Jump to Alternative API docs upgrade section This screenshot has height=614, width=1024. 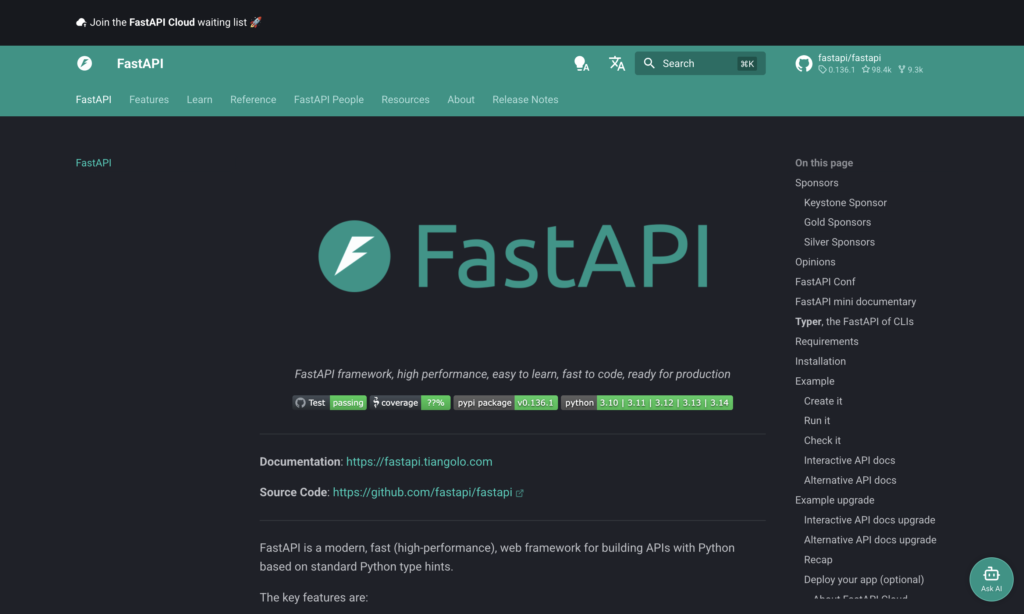click(870, 540)
